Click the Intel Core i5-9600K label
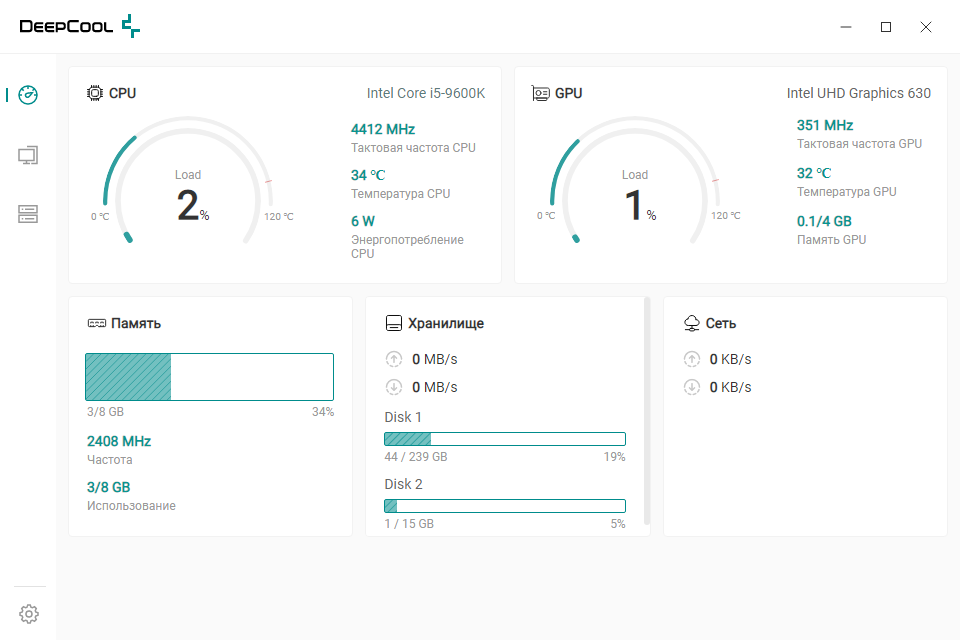Viewport: 960px width, 640px height. coord(426,93)
